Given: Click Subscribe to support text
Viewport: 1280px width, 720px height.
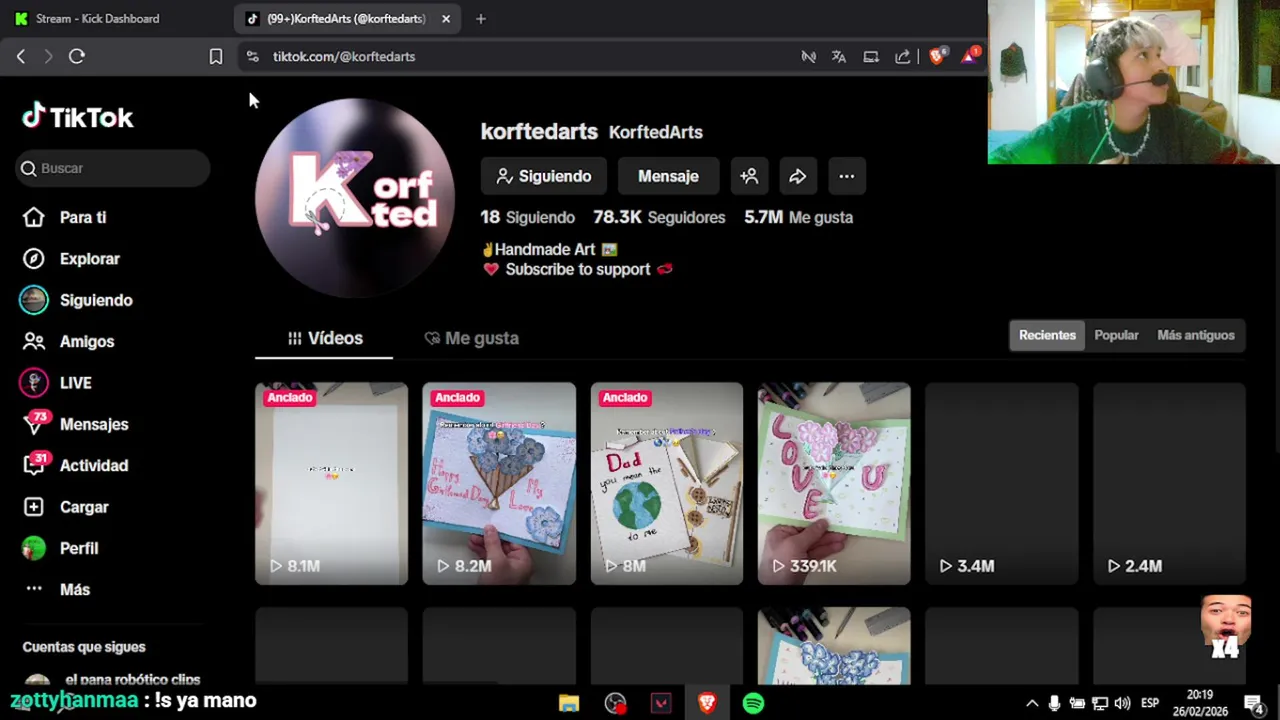Looking at the screenshot, I should point(578,269).
